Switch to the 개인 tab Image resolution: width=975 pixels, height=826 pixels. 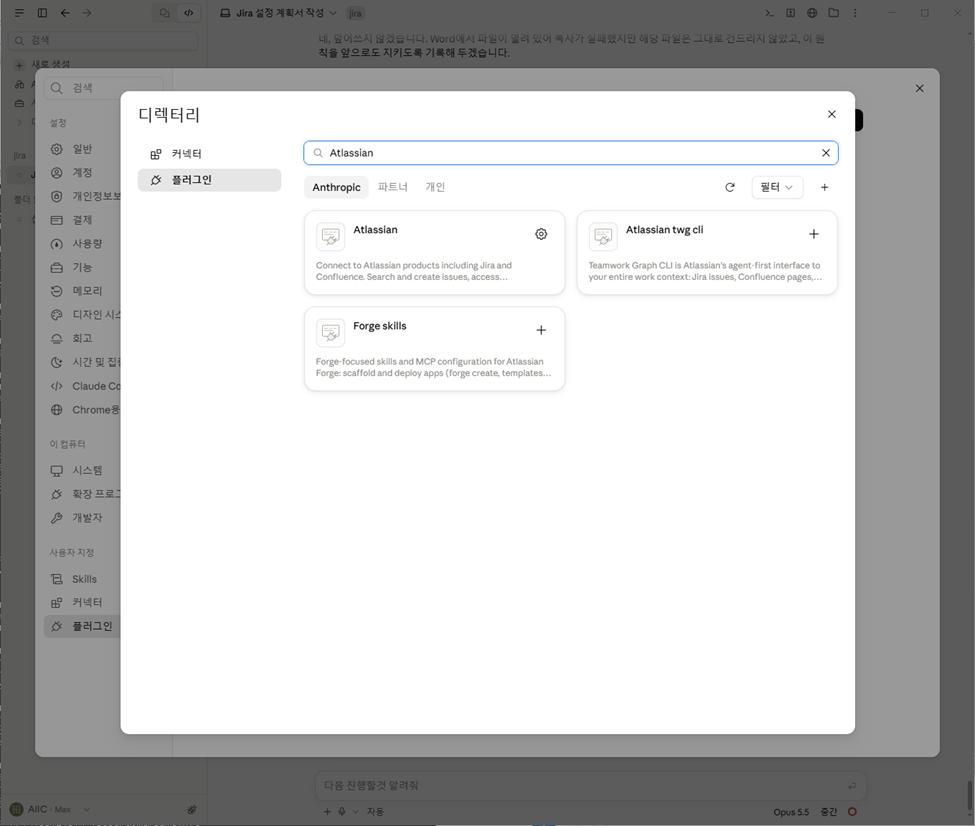point(435,187)
